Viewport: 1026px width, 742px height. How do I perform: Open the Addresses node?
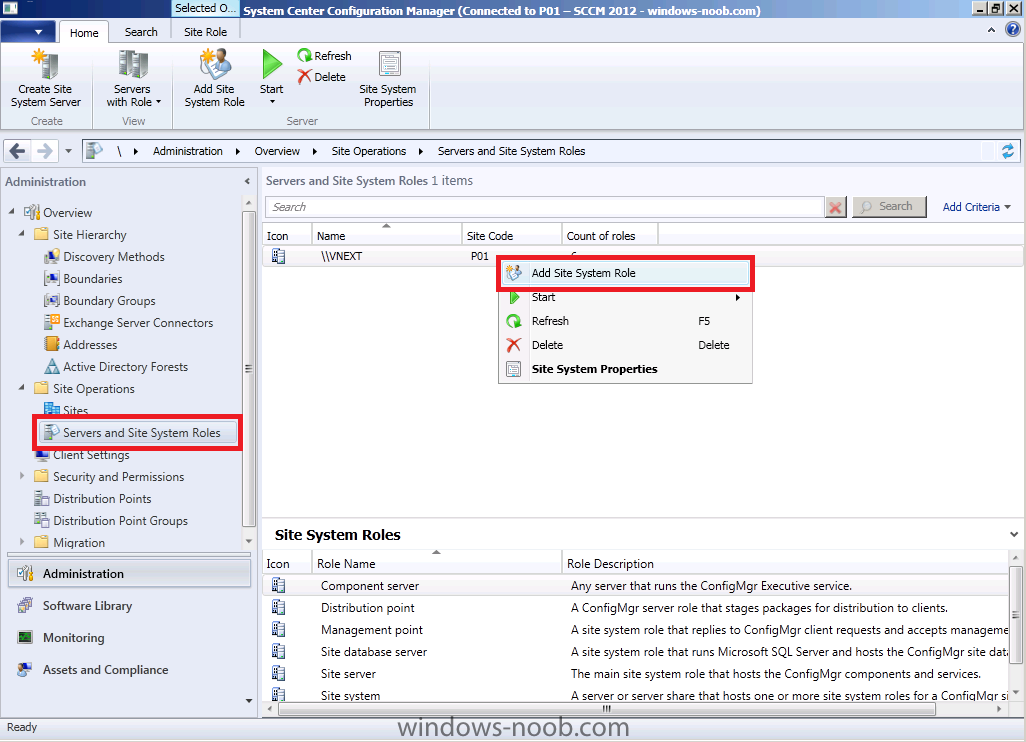pyautogui.click(x=90, y=345)
